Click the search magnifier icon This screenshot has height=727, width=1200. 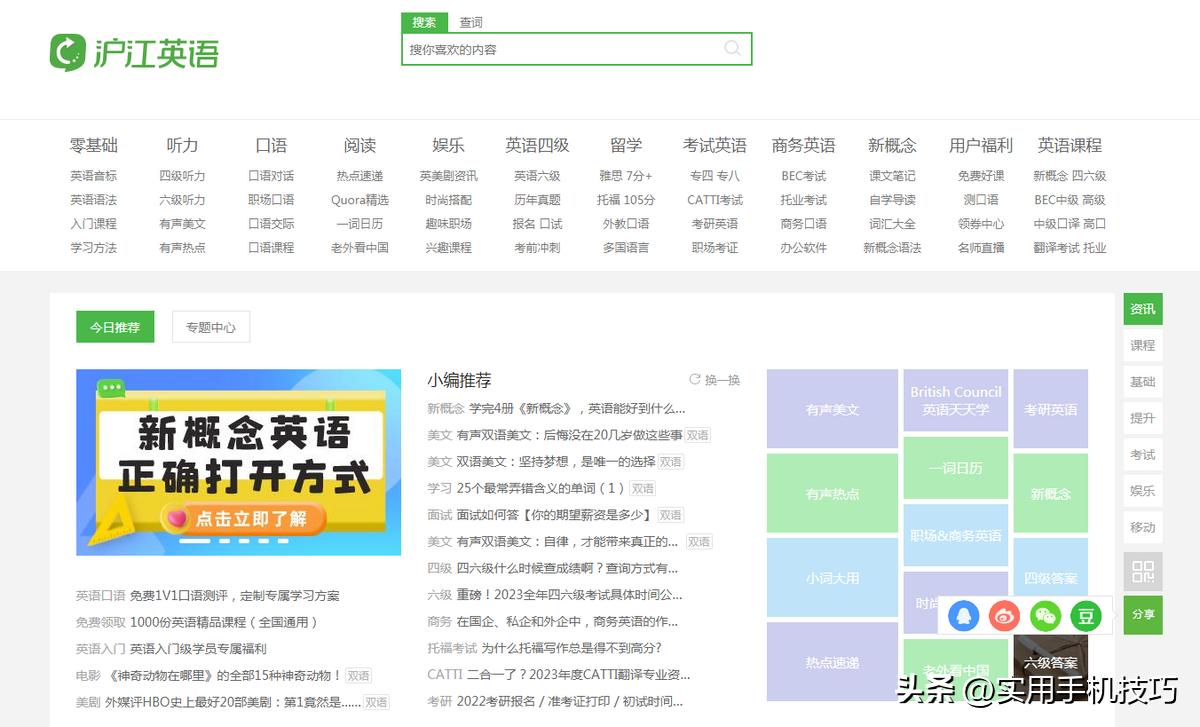pyautogui.click(x=733, y=48)
